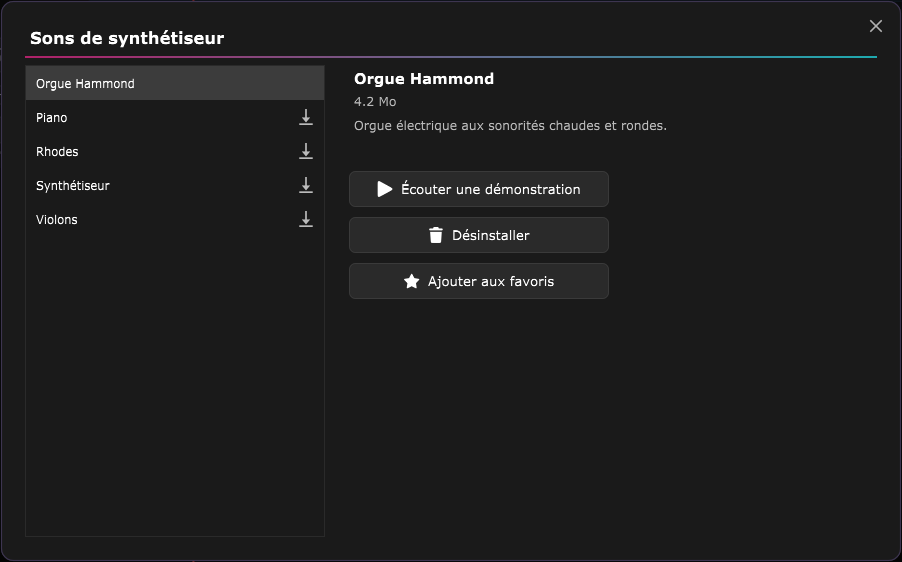This screenshot has height=562, width=902.
Task: Click the Orgue Hammond details heading
Action: pos(424,79)
